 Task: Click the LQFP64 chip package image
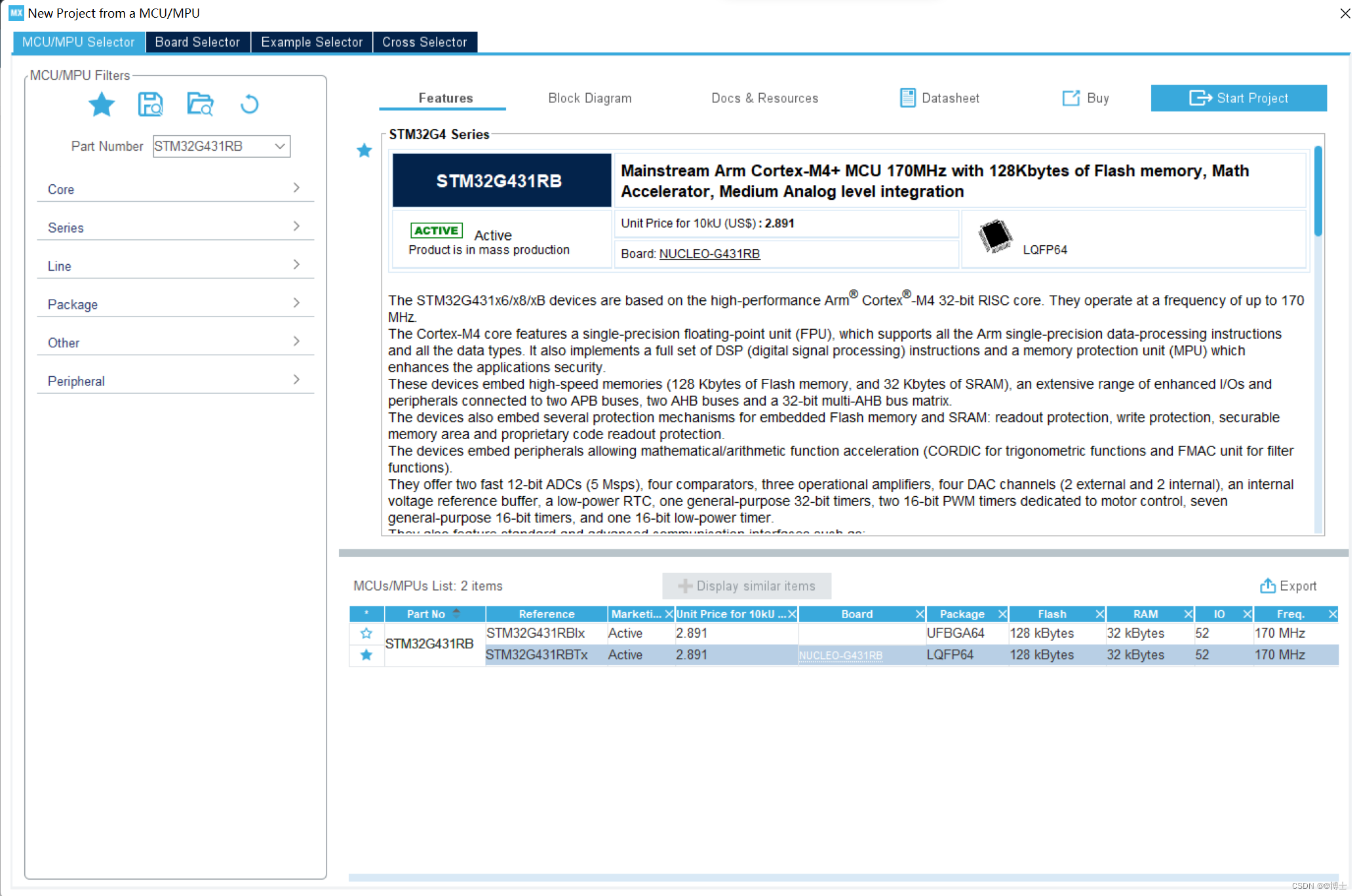click(994, 236)
